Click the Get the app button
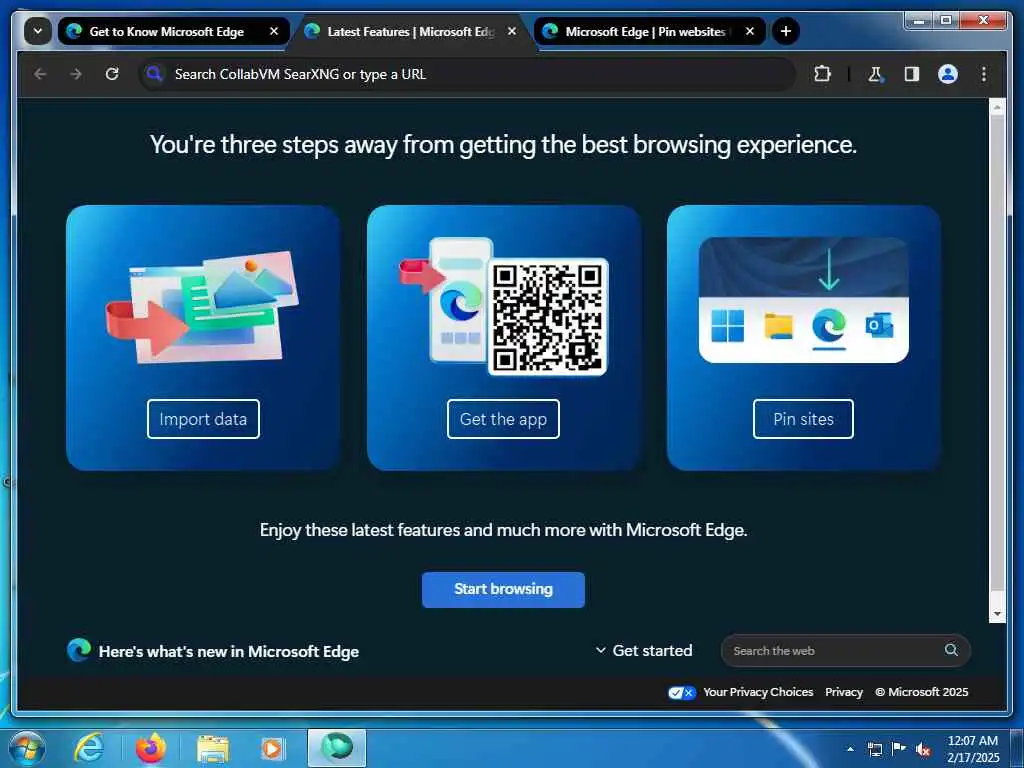Viewport: 1024px width, 768px height. 503,419
